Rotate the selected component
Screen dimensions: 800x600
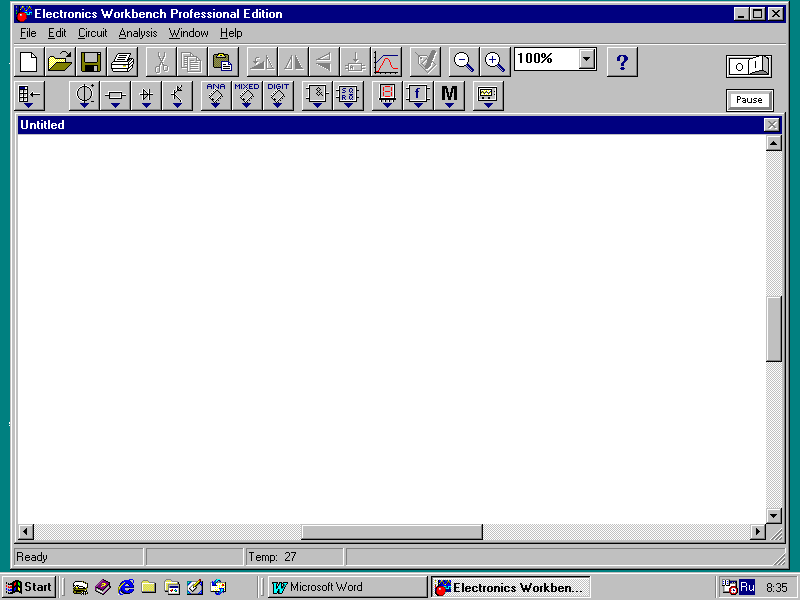point(262,62)
